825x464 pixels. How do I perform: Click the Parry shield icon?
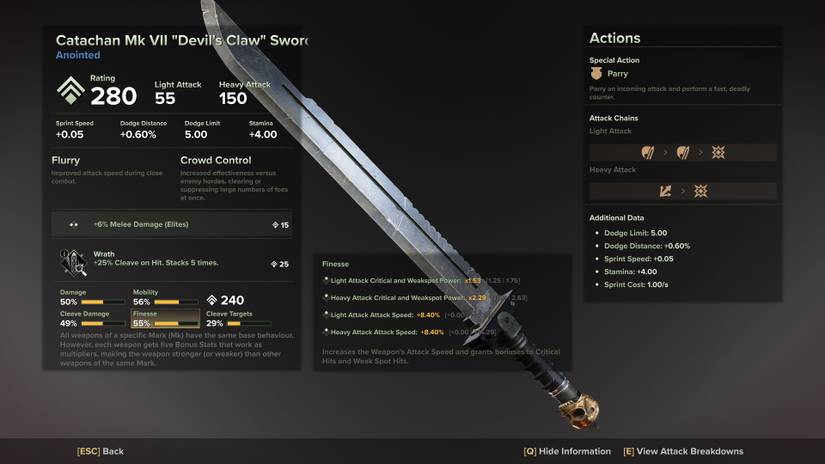(596, 74)
